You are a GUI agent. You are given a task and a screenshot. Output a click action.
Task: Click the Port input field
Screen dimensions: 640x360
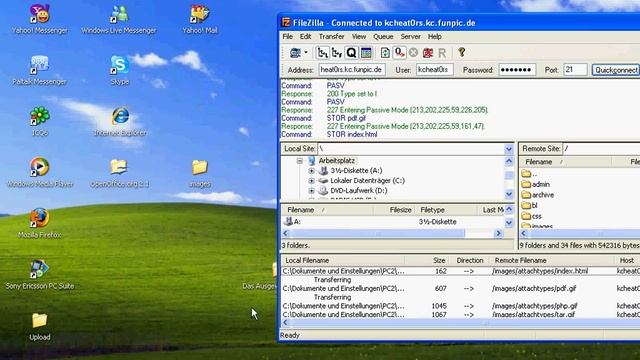[575, 70]
